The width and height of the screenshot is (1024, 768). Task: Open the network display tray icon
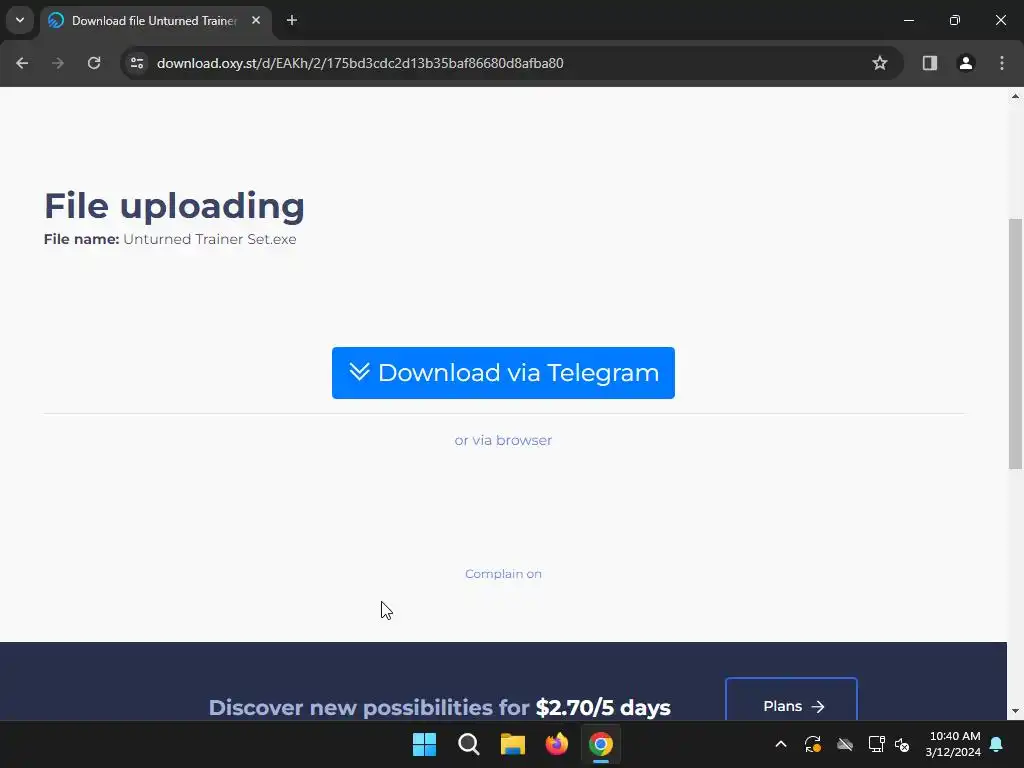coord(876,744)
